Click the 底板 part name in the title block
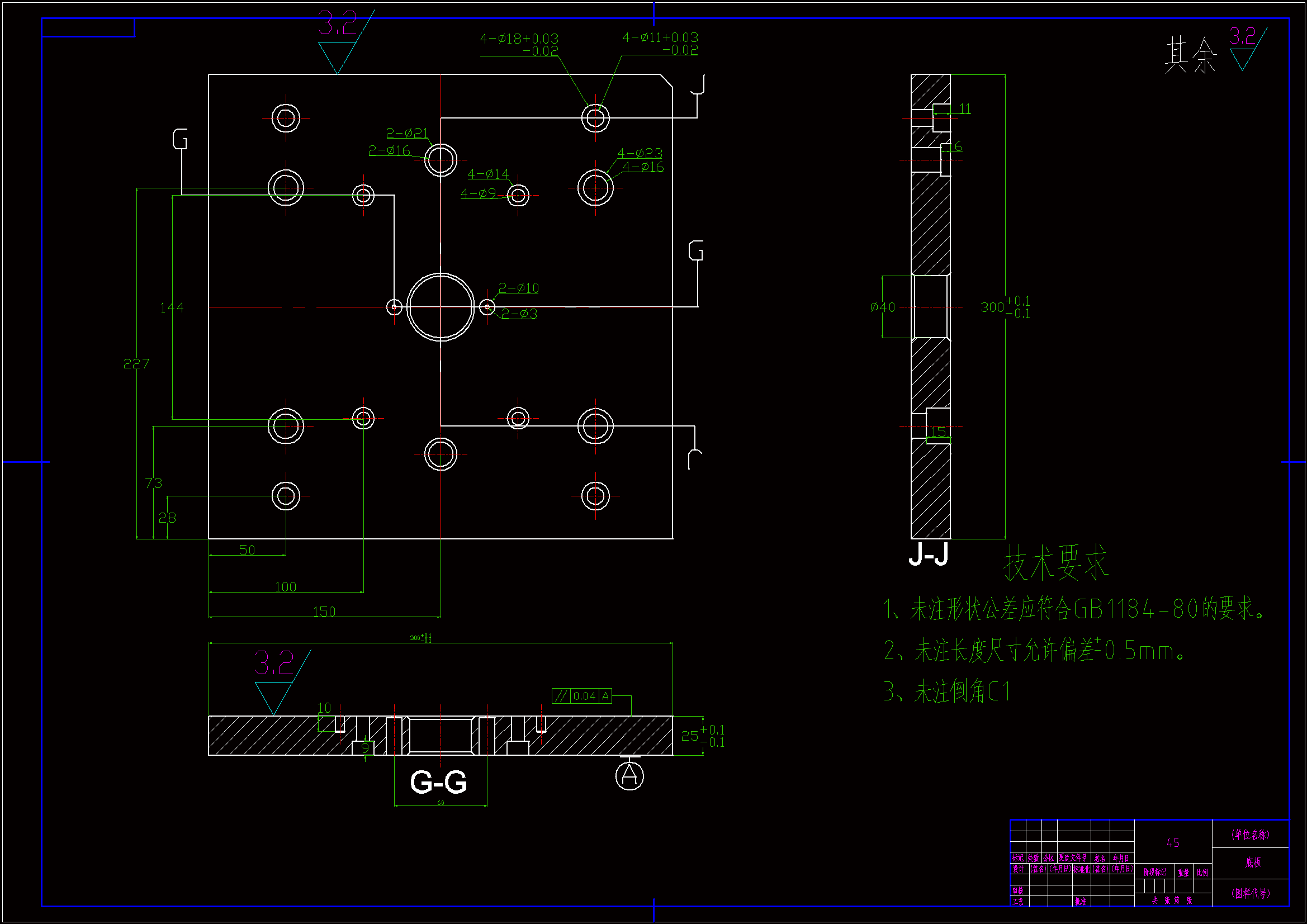1307x924 pixels. [x=1253, y=863]
